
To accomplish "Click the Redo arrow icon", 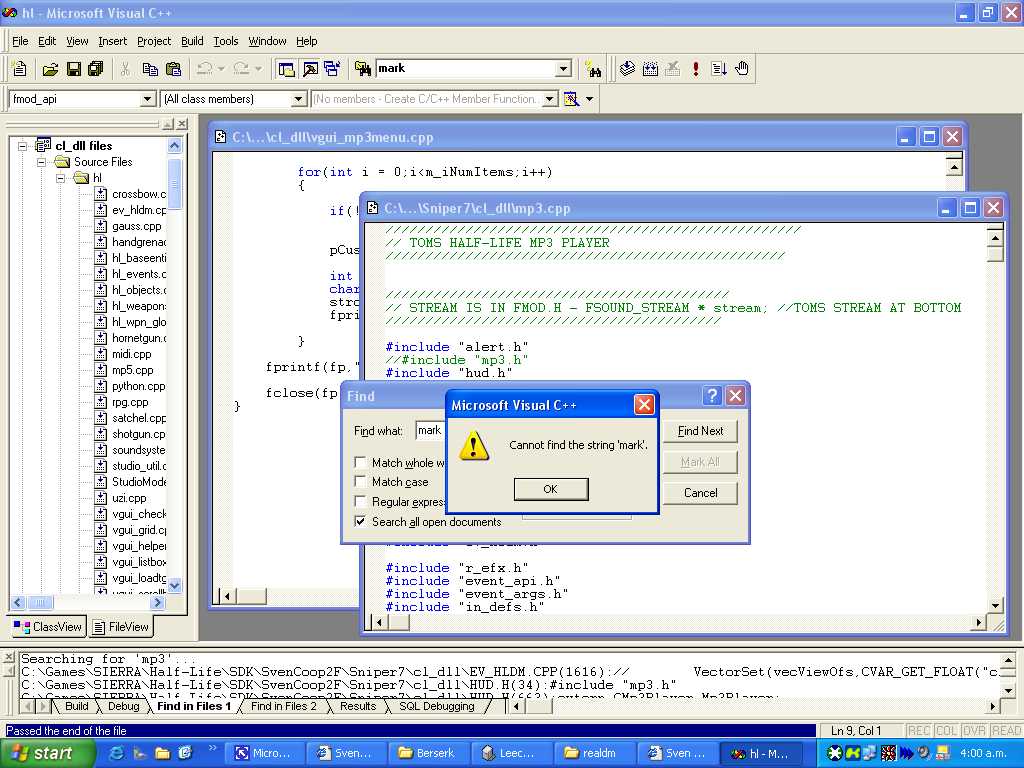I will point(242,69).
